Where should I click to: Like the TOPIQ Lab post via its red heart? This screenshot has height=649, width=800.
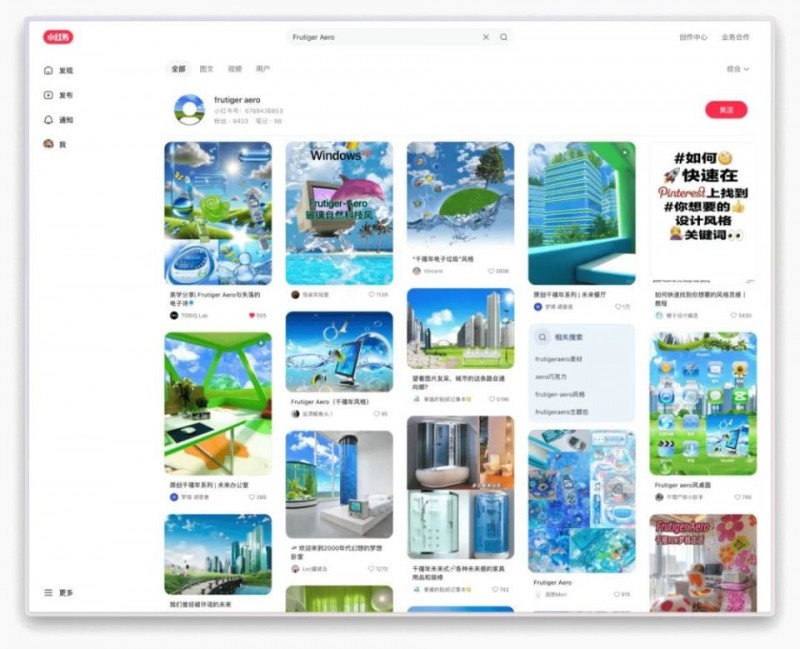pos(252,315)
